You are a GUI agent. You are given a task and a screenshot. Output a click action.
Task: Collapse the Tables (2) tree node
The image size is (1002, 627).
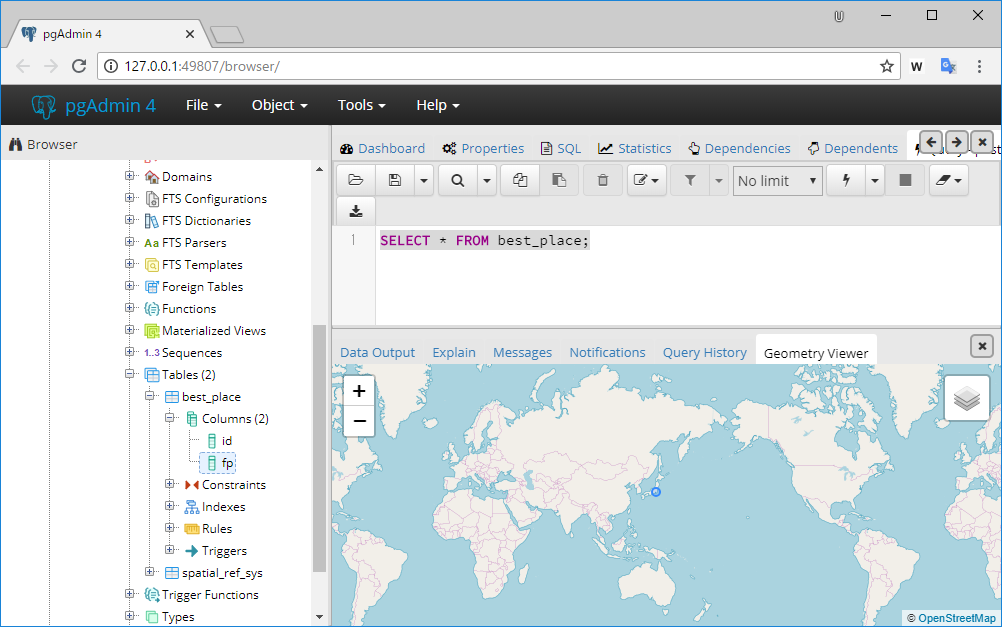pos(130,374)
